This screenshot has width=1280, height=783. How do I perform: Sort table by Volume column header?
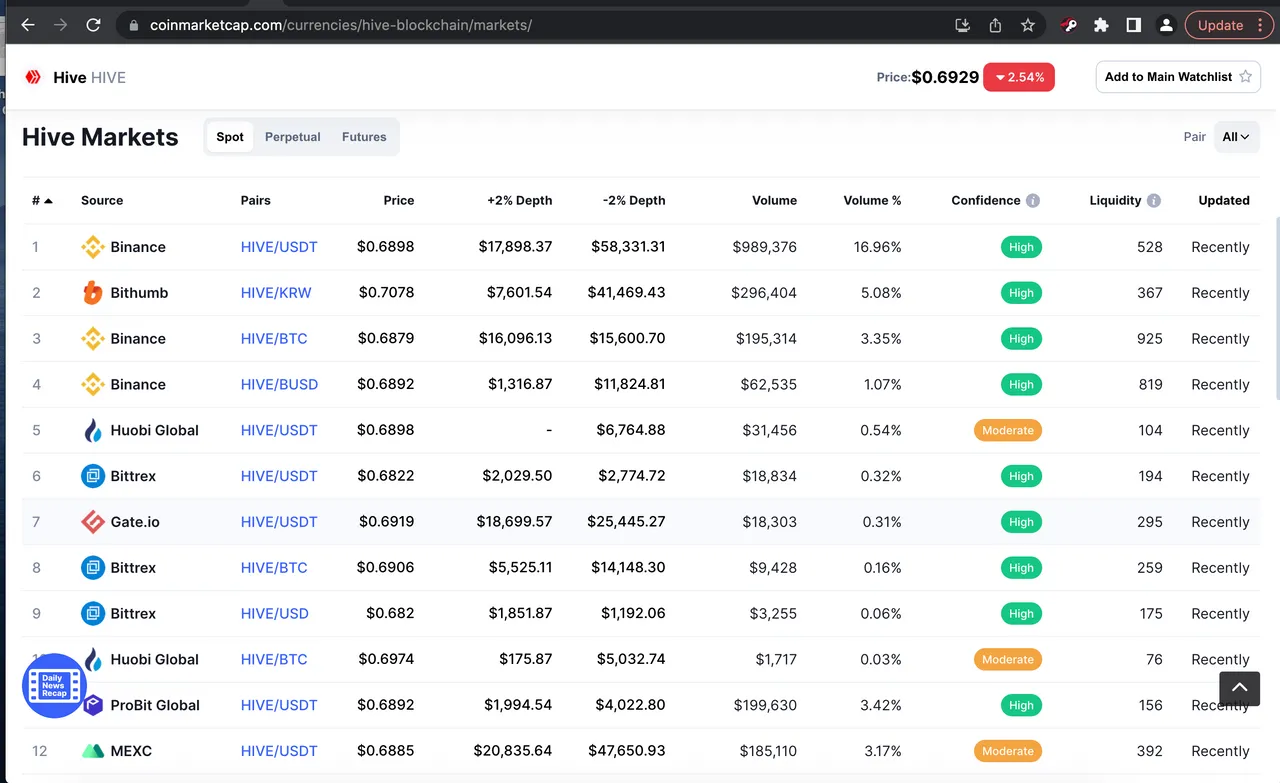(774, 200)
